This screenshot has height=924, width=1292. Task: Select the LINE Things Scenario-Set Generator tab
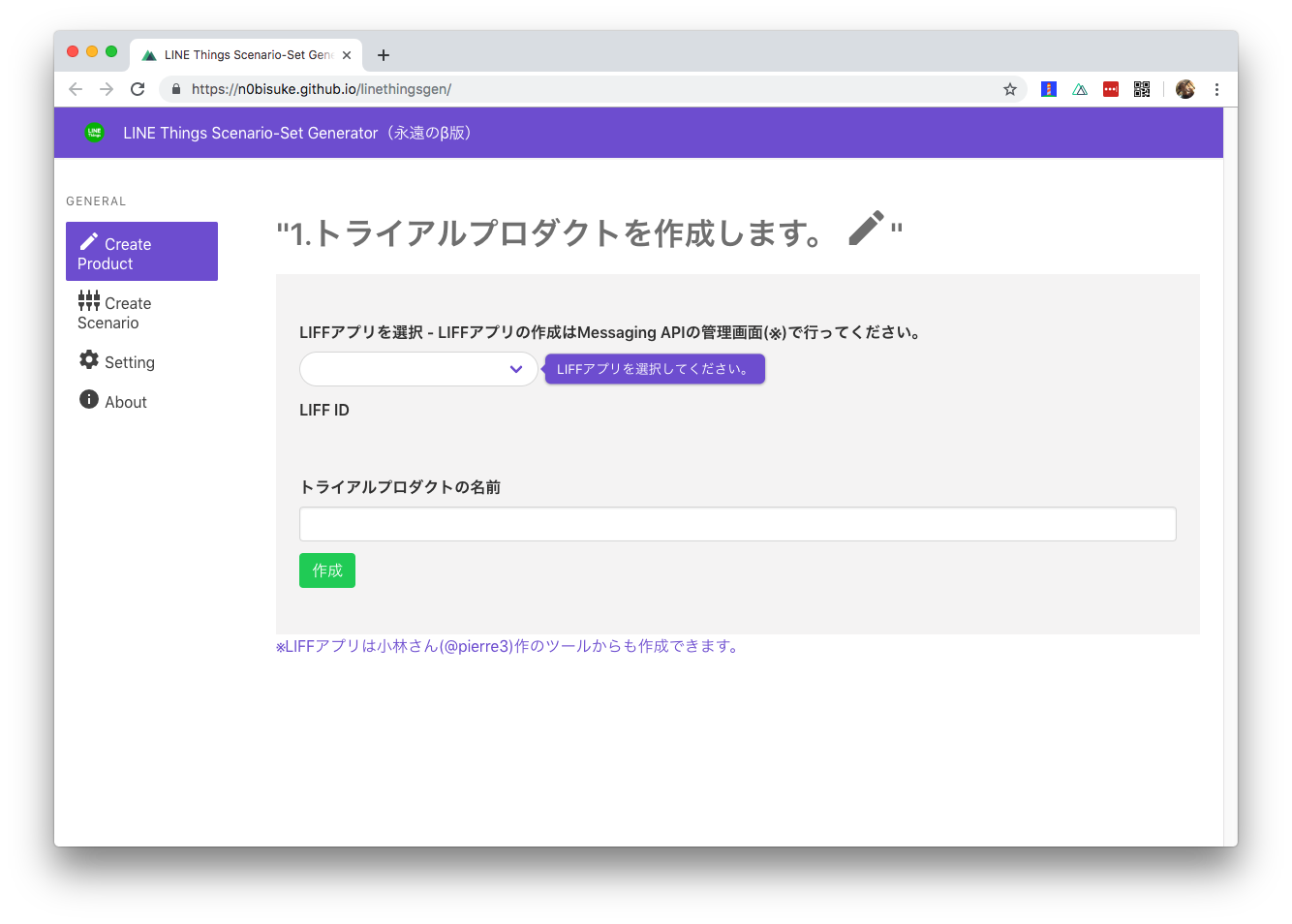[x=246, y=55]
